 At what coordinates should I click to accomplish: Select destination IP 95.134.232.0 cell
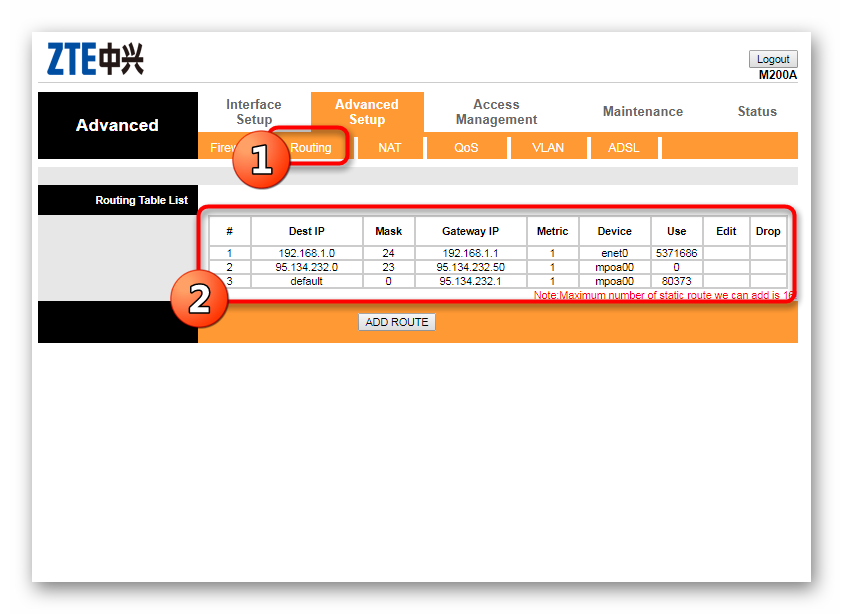(306, 267)
